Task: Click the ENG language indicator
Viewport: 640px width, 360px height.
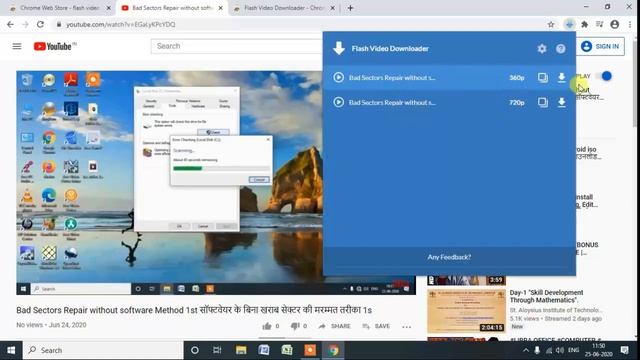Action: [x=573, y=350]
